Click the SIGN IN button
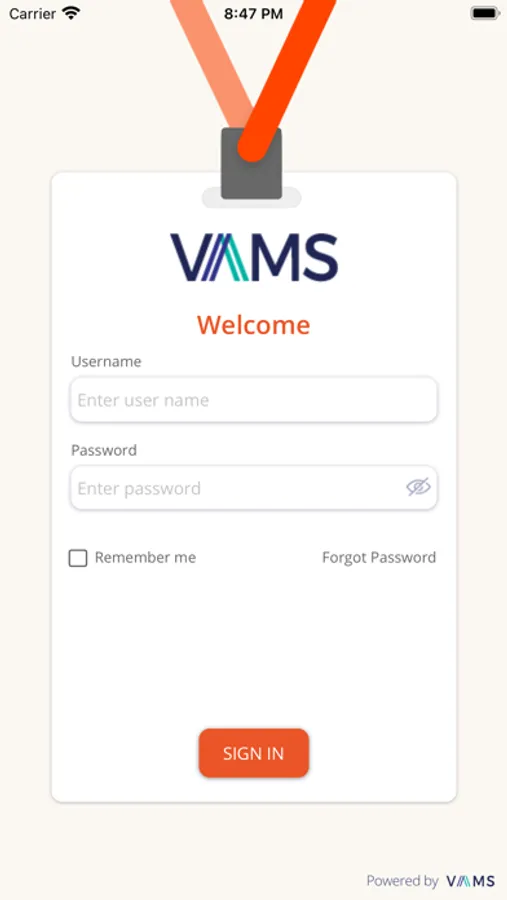The image size is (507, 900). [254, 753]
